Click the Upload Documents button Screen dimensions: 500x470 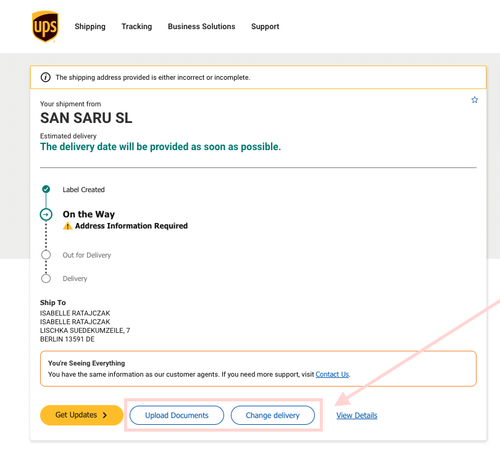tap(177, 415)
